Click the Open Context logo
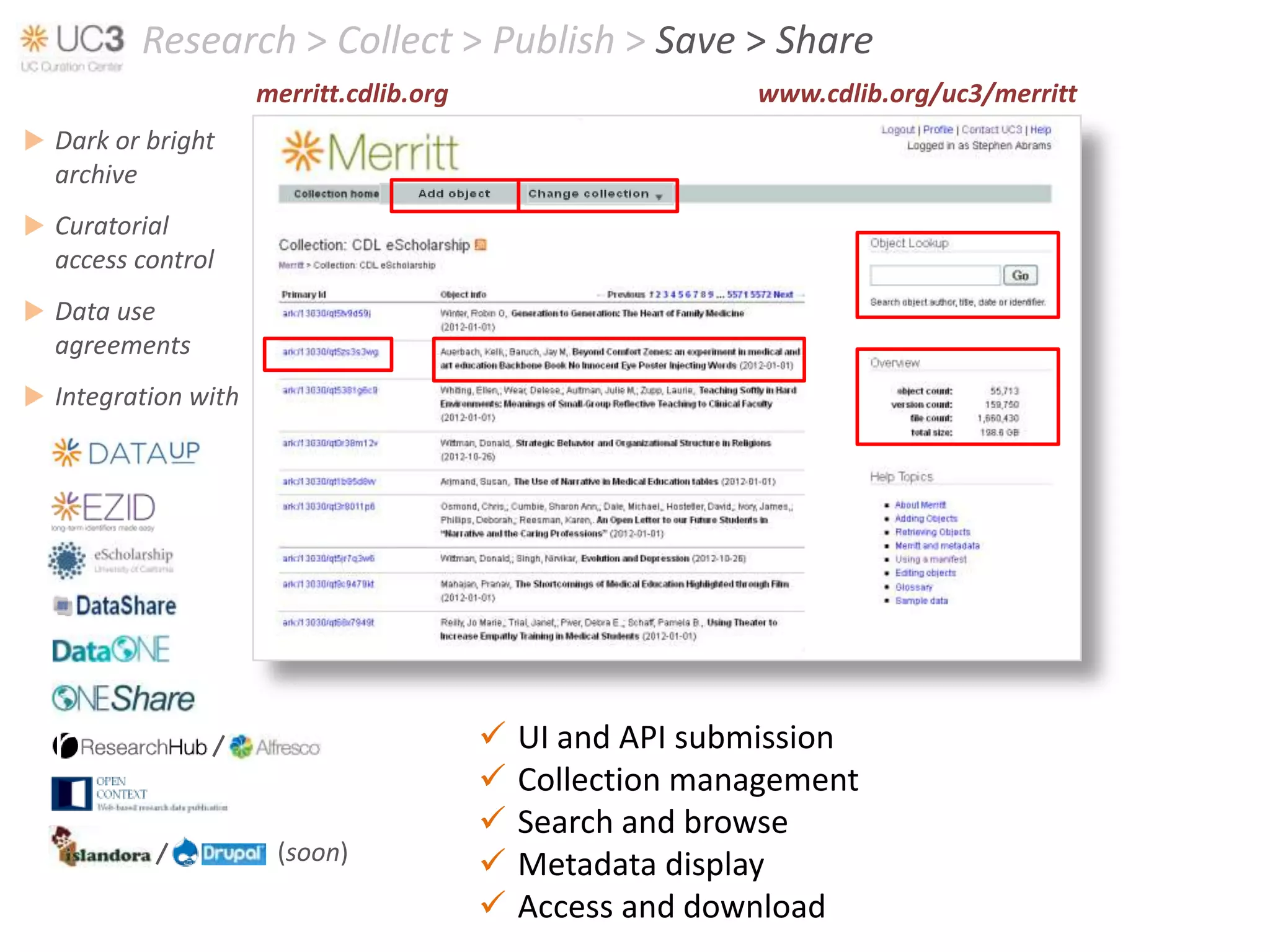This screenshot has width=1270, height=952. (139, 794)
